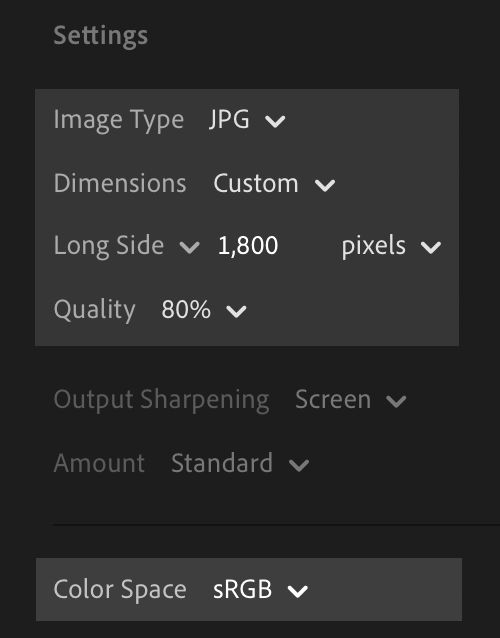The height and width of the screenshot is (638, 500).
Task: Click the Settings section heading
Action: pos(100,36)
